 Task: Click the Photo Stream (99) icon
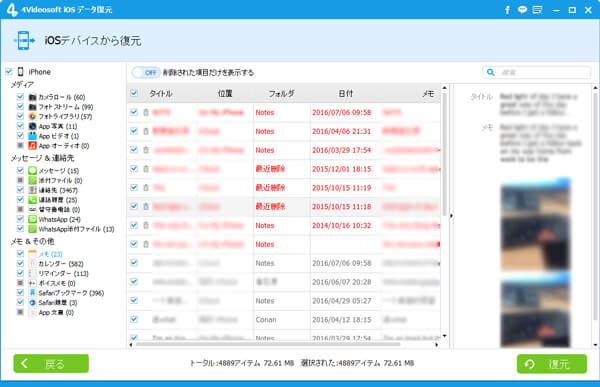[33, 107]
